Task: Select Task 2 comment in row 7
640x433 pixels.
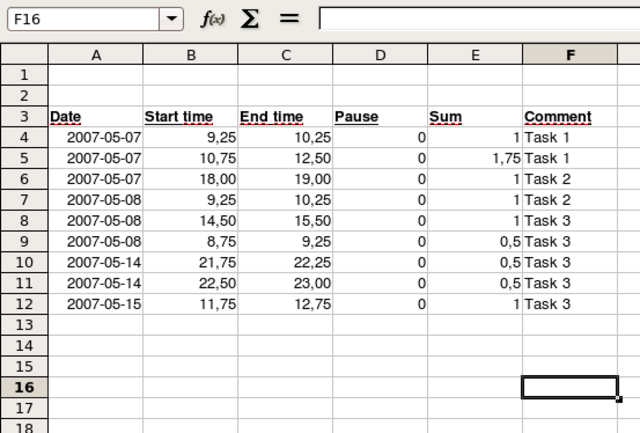Action: 570,200
